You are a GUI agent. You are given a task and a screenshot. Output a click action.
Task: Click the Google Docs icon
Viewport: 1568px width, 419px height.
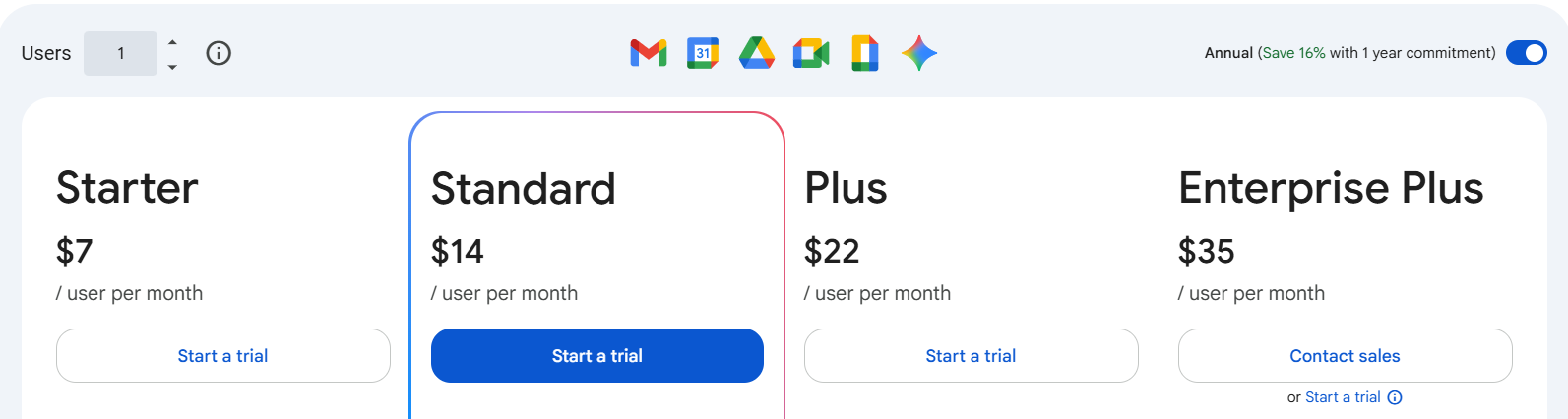point(865,53)
